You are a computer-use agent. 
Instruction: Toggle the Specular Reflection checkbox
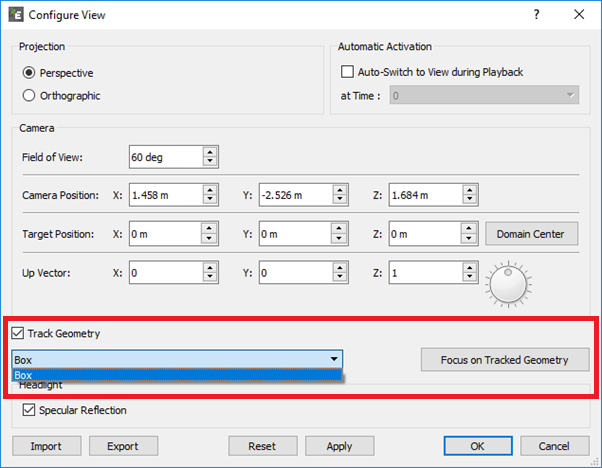28,410
